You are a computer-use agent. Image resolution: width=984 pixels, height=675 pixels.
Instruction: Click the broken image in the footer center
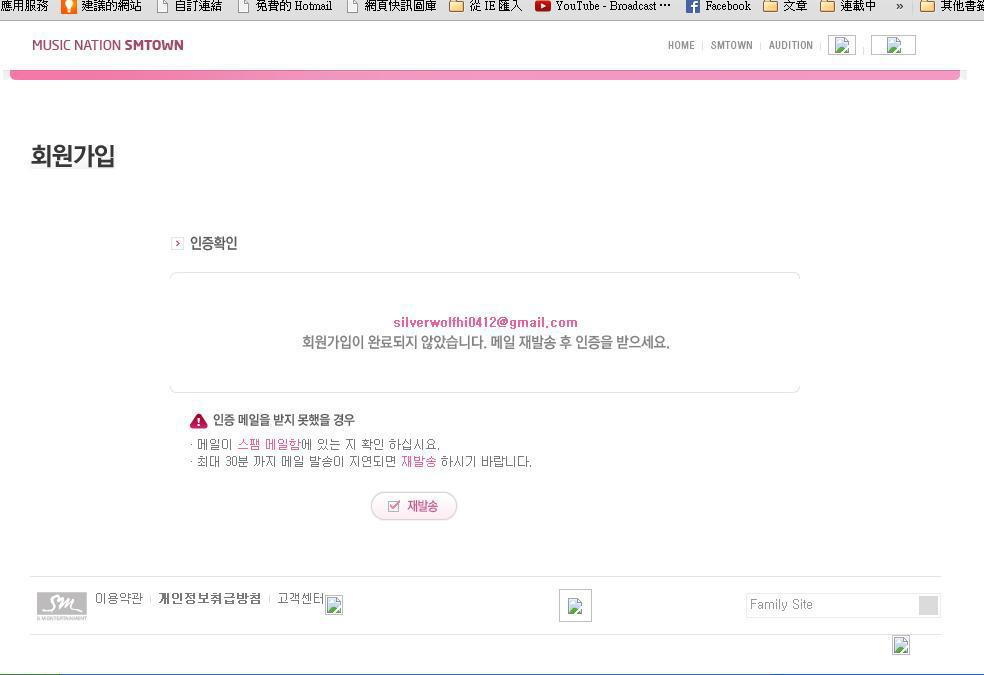coord(575,605)
